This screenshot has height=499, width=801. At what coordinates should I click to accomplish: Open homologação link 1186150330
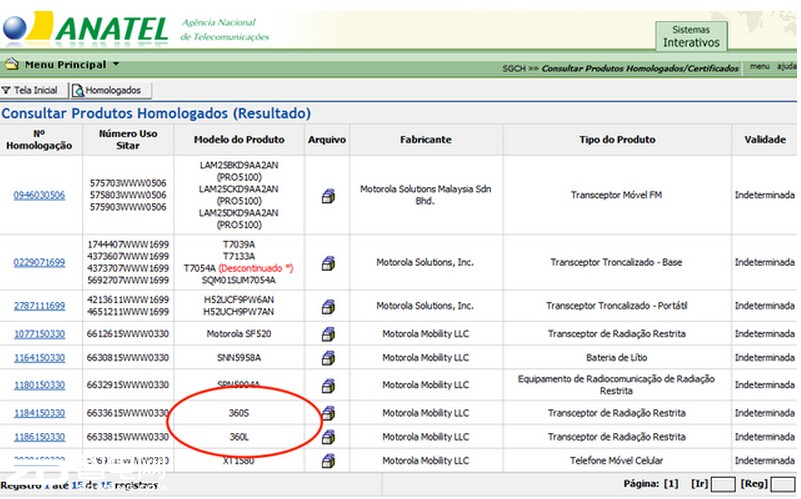click(39, 437)
